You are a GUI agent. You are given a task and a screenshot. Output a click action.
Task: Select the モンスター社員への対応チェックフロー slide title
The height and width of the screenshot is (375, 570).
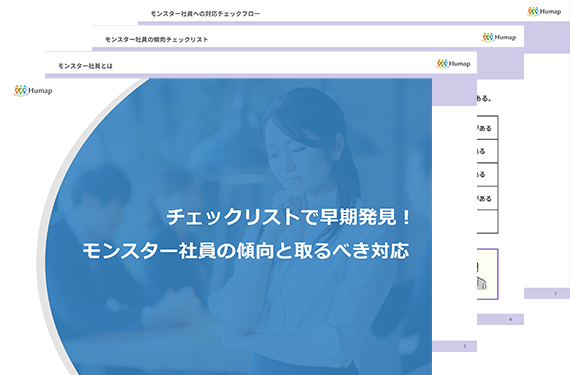[x=205, y=14]
